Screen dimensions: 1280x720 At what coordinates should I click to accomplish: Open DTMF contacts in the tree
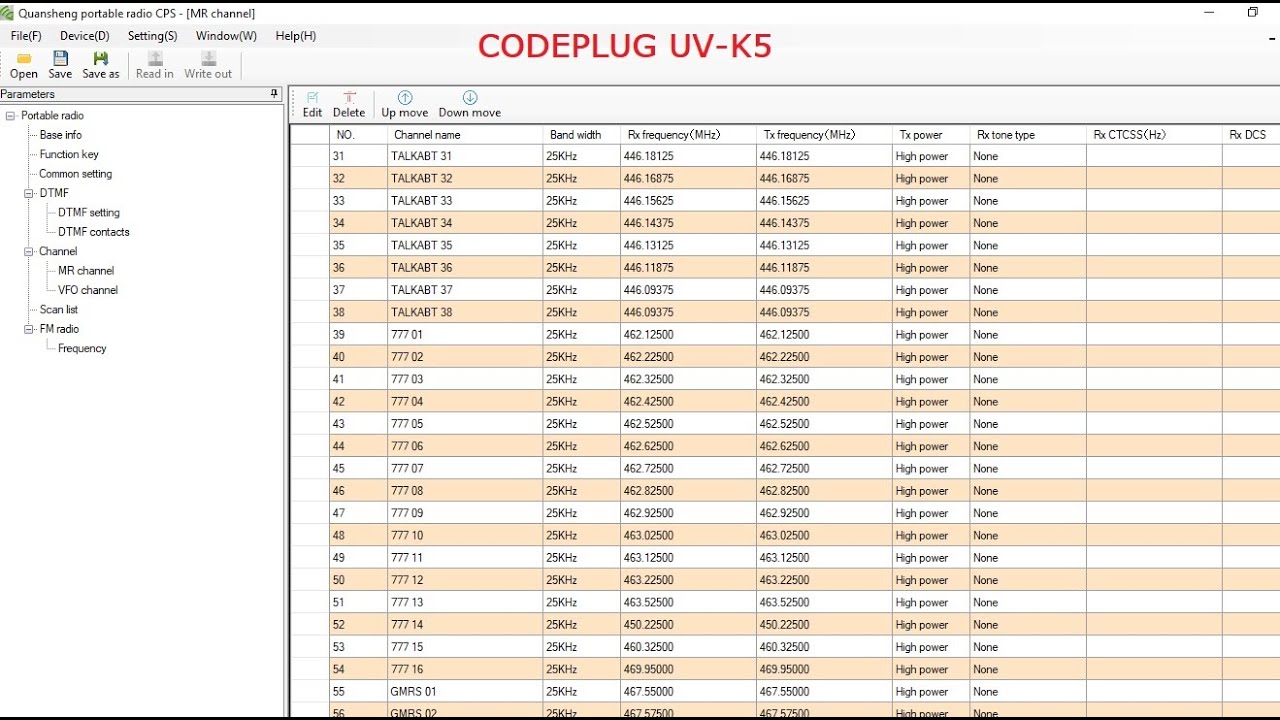pyautogui.click(x=94, y=232)
